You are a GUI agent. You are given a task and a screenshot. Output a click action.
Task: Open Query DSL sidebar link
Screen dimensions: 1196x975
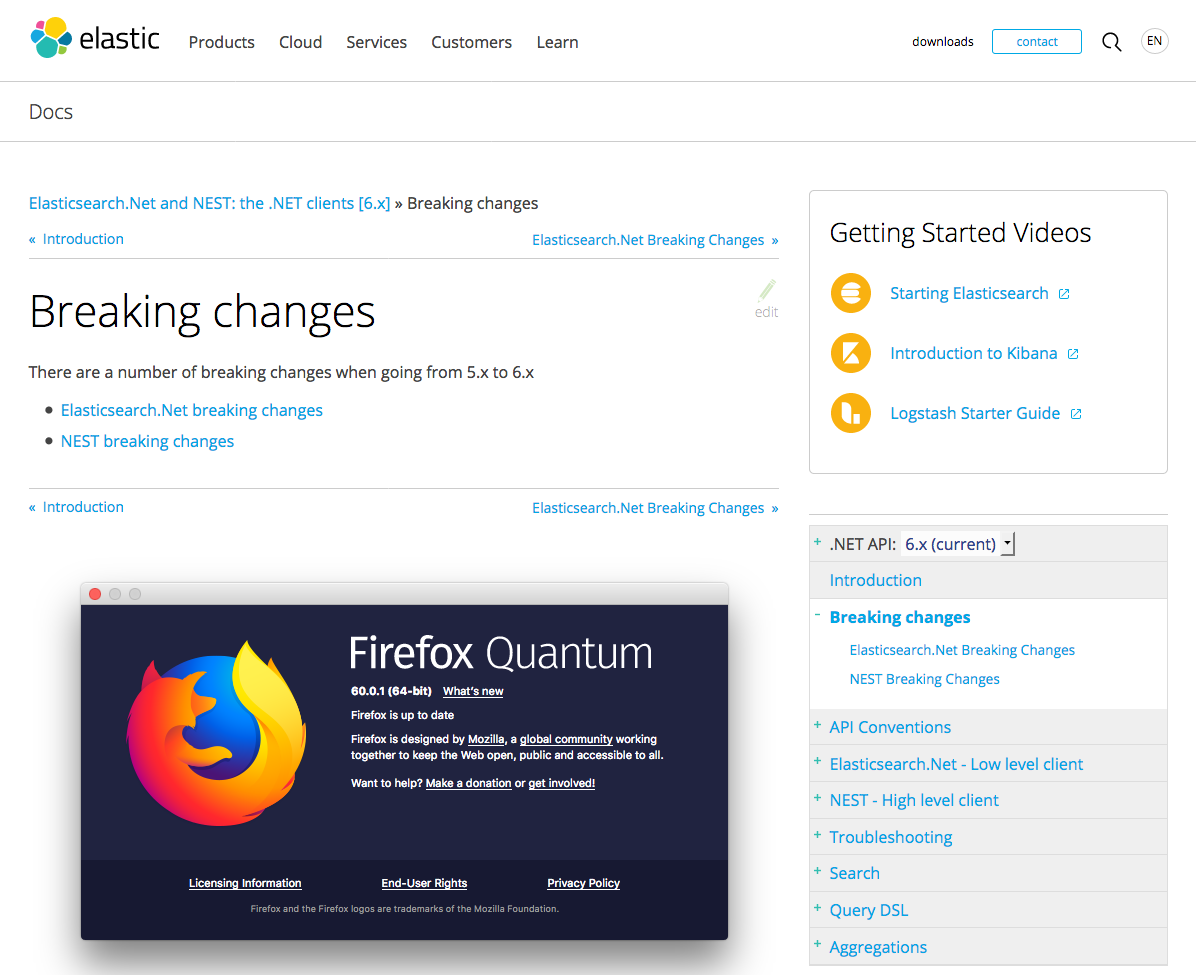[869, 911]
